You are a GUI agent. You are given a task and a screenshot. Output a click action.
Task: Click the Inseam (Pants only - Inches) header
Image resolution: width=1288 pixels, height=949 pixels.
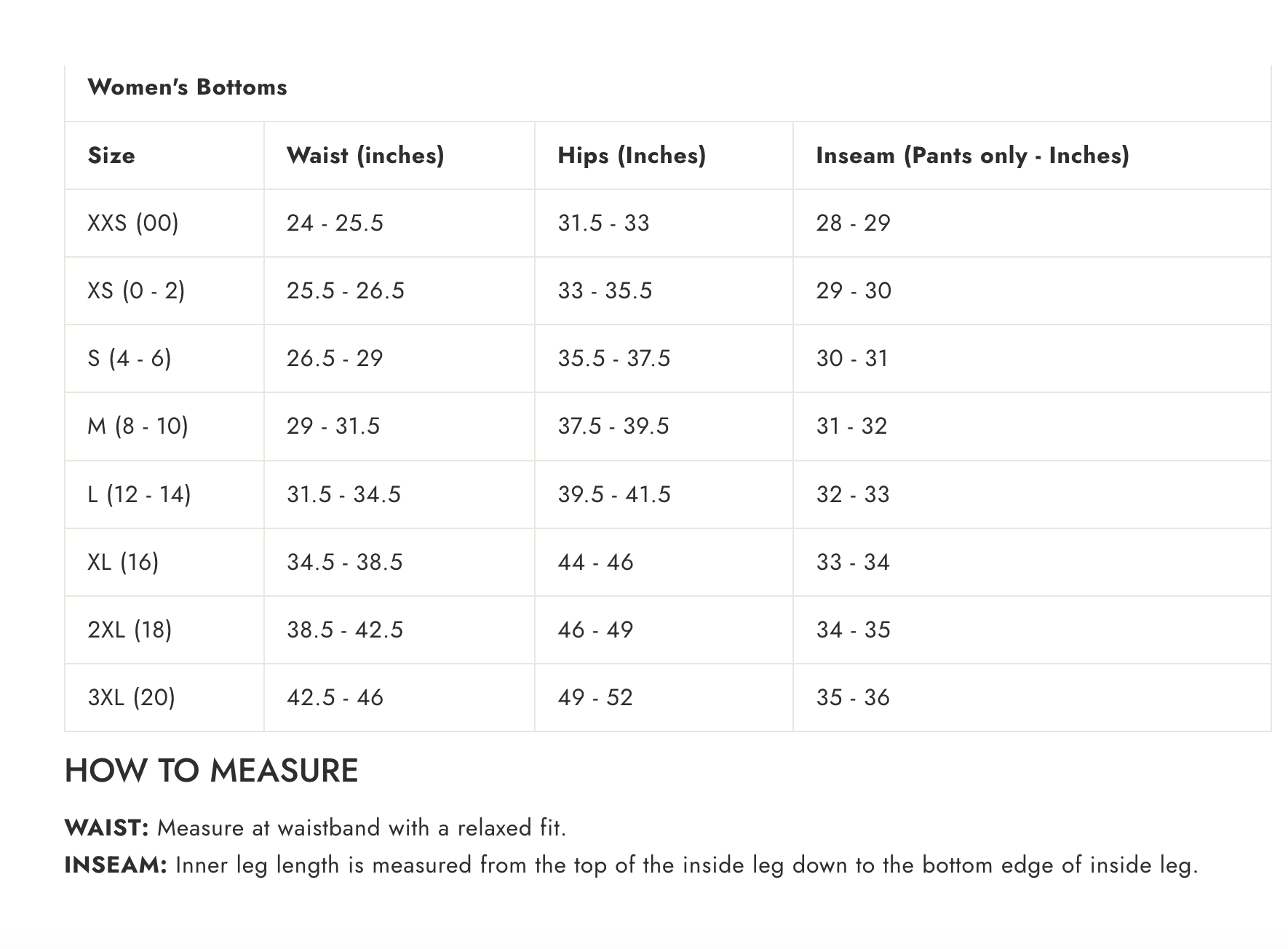[972, 155]
